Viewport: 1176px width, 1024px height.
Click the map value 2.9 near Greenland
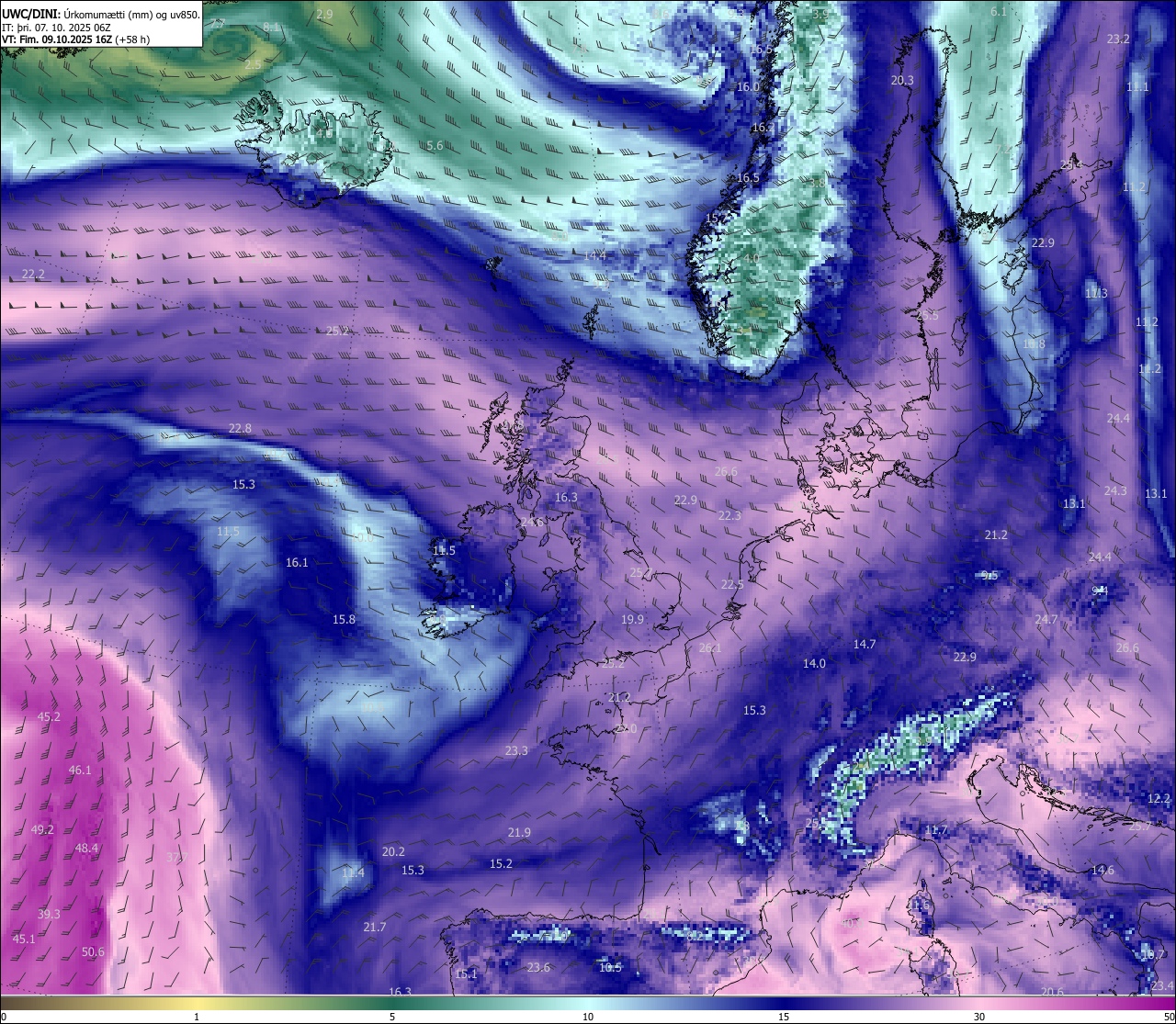pos(324,15)
